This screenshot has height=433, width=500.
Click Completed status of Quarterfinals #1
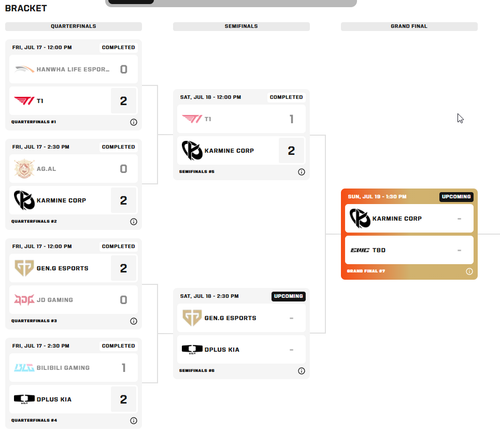118,47
